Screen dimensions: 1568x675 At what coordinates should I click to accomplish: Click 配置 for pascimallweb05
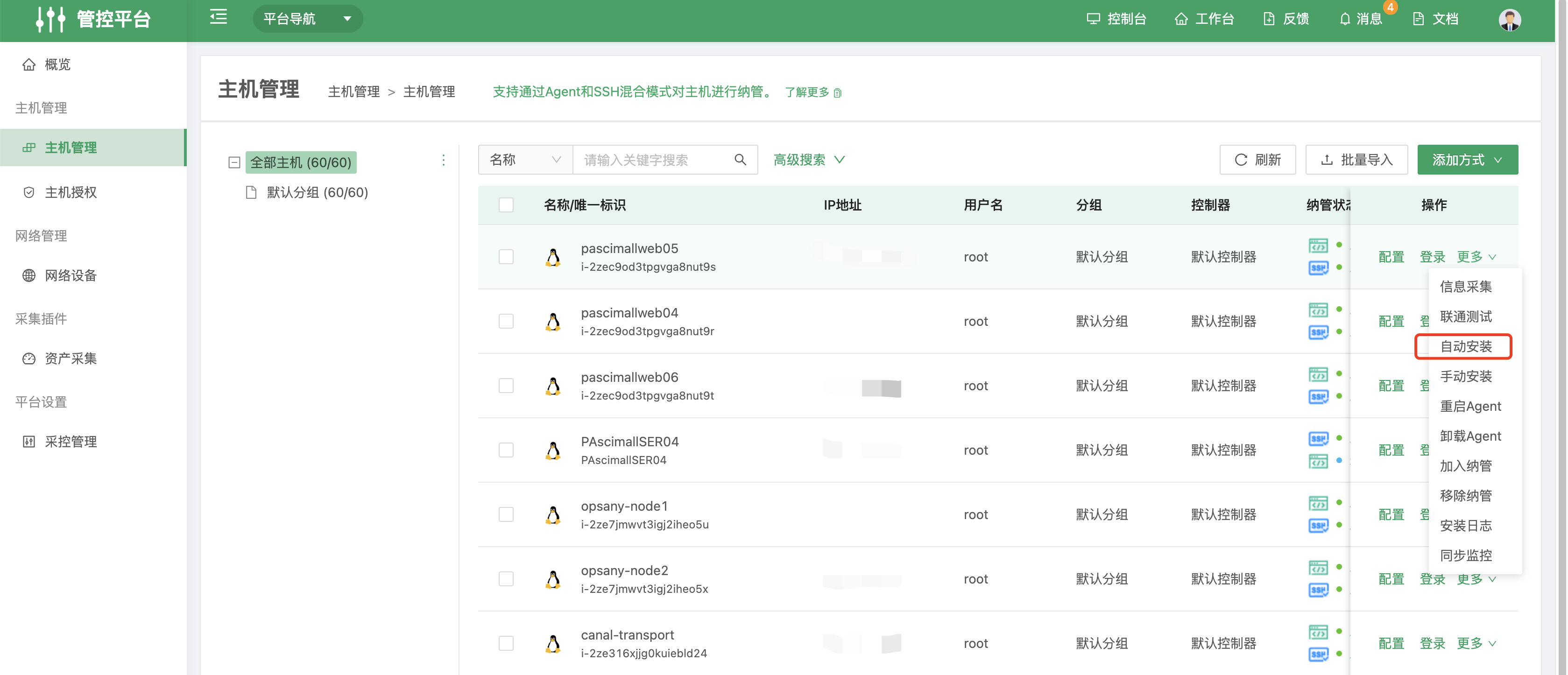pos(1391,257)
